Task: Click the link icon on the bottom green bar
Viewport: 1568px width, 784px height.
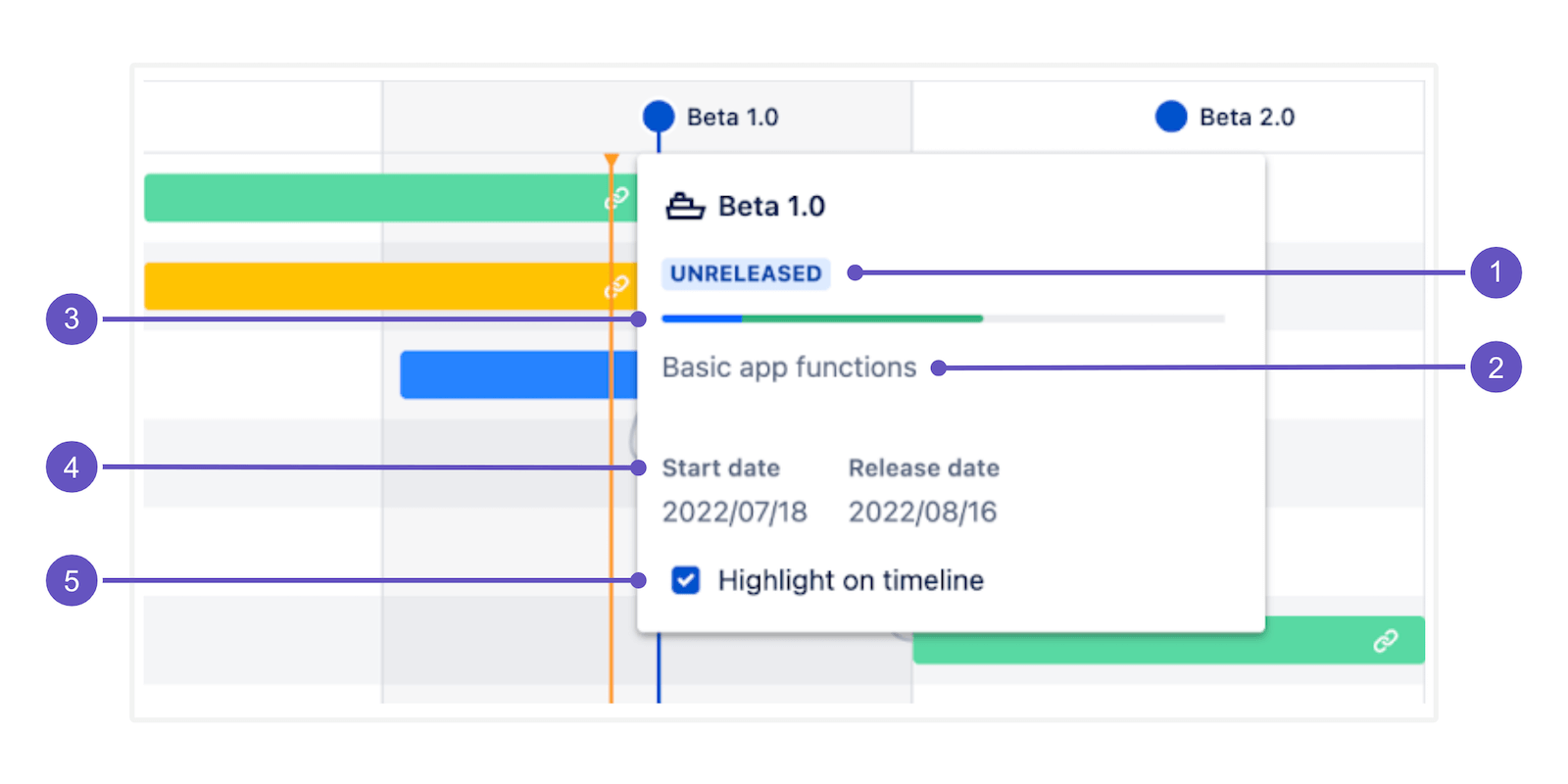Action: pos(1385,641)
